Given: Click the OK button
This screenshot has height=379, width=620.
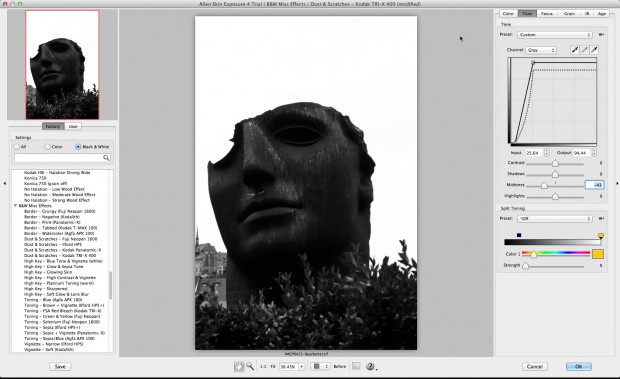Looking at the screenshot, I should [x=578, y=367].
